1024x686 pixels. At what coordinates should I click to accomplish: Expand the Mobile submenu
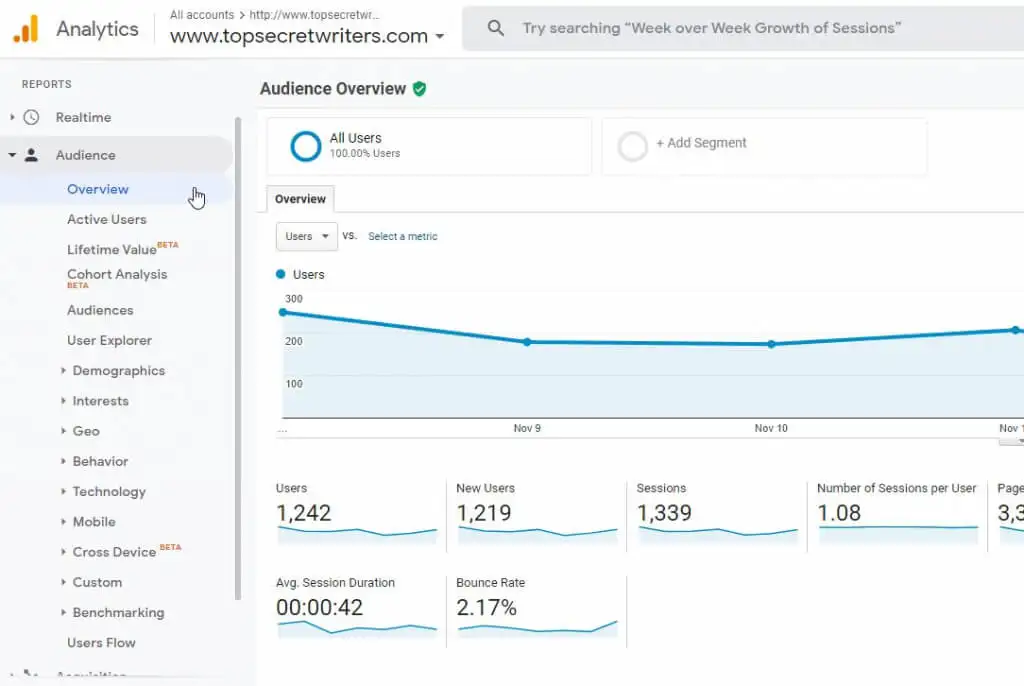click(63, 521)
